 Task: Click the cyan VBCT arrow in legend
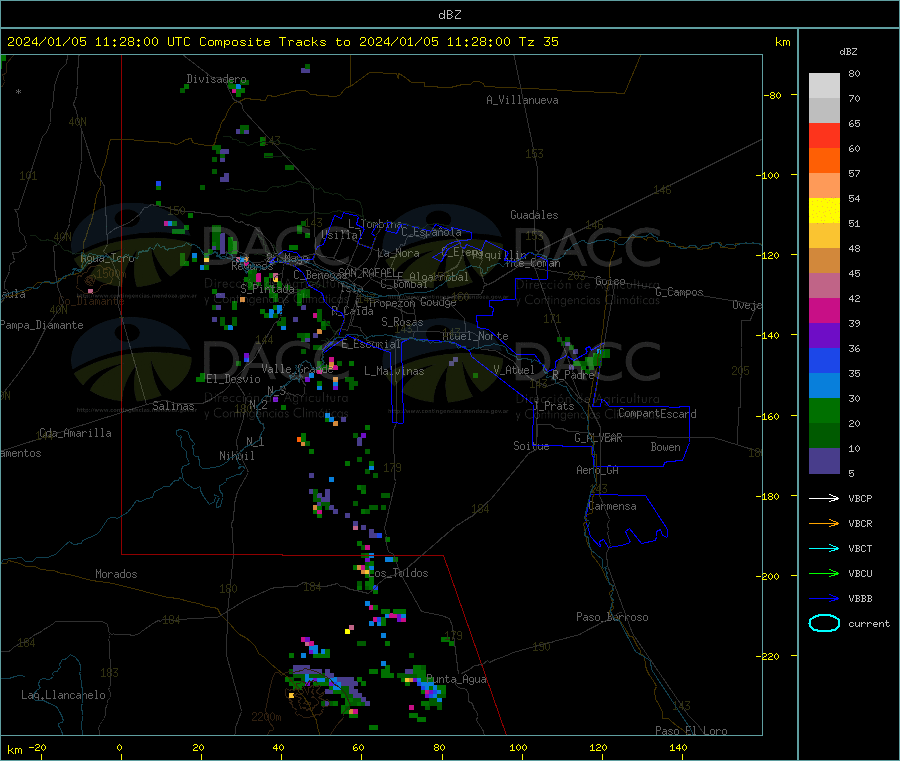click(x=824, y=548)
